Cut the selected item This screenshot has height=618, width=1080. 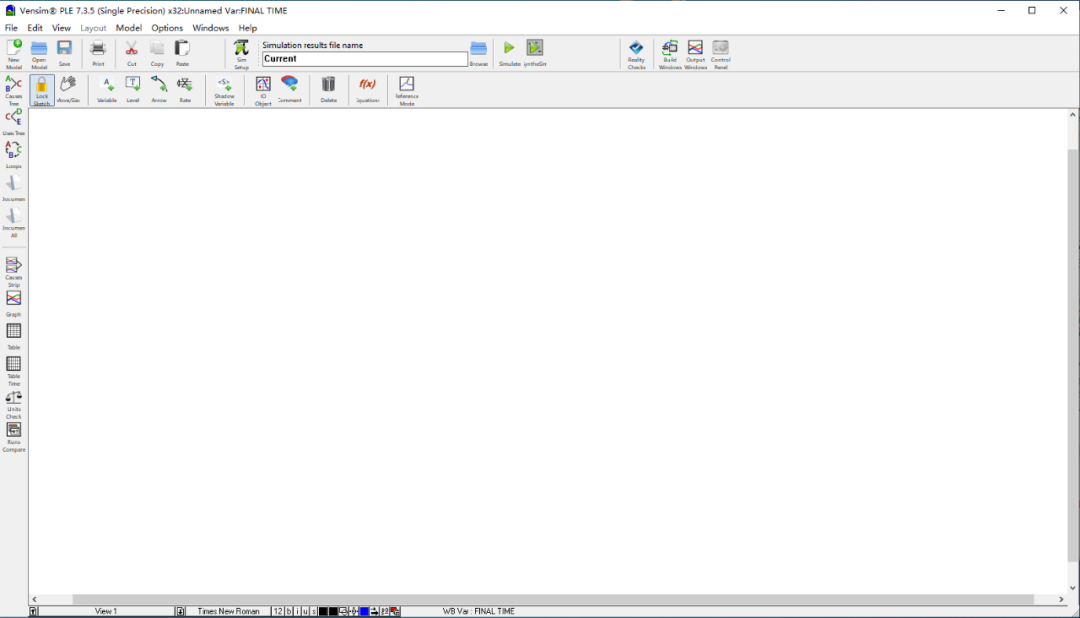coord(132,54)
